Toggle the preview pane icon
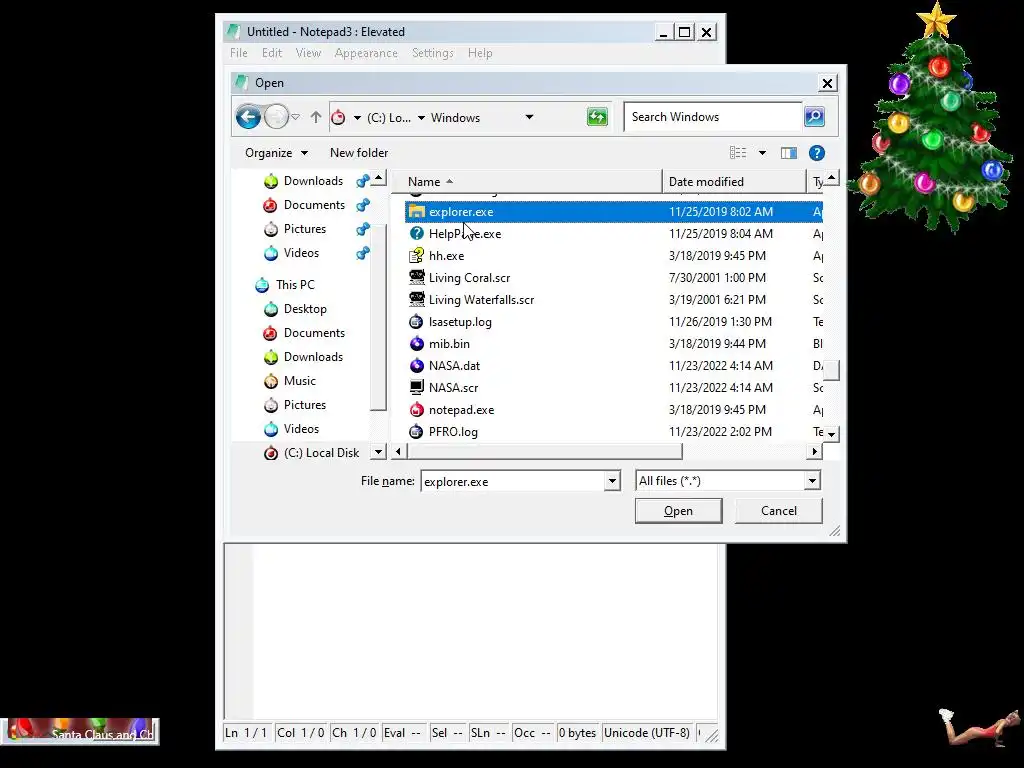This screenshot has height=768, width=1024. coord(789,153)
